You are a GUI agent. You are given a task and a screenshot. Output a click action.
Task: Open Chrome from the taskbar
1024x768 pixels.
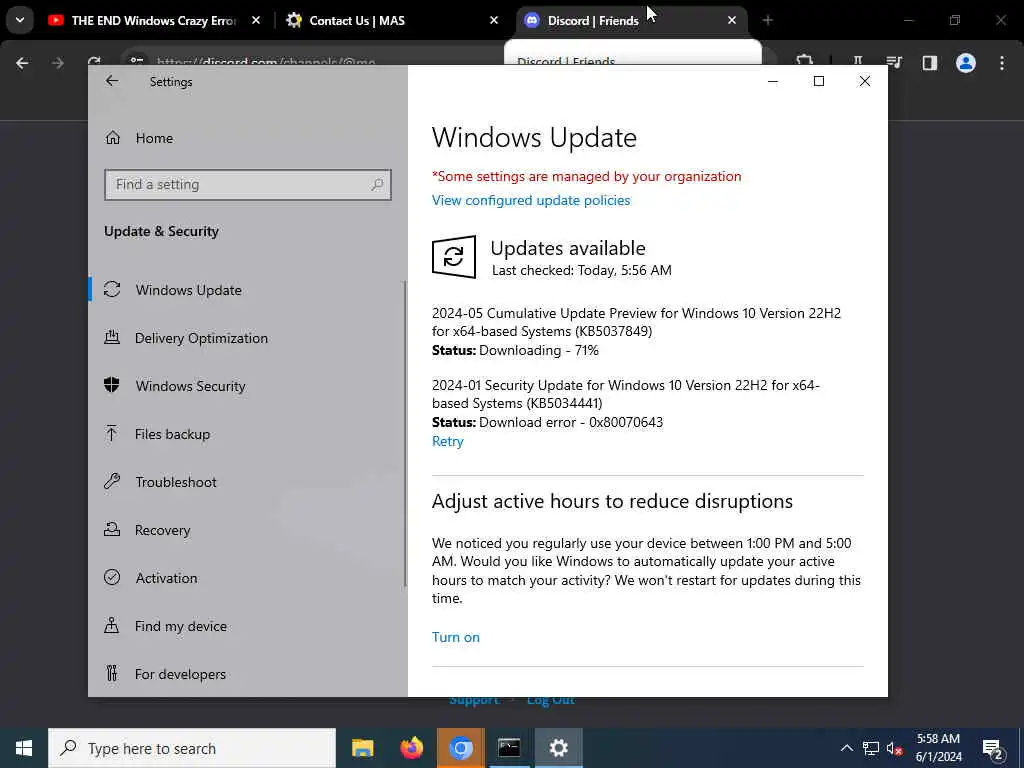pyautogui.click(x=460, y=748)
